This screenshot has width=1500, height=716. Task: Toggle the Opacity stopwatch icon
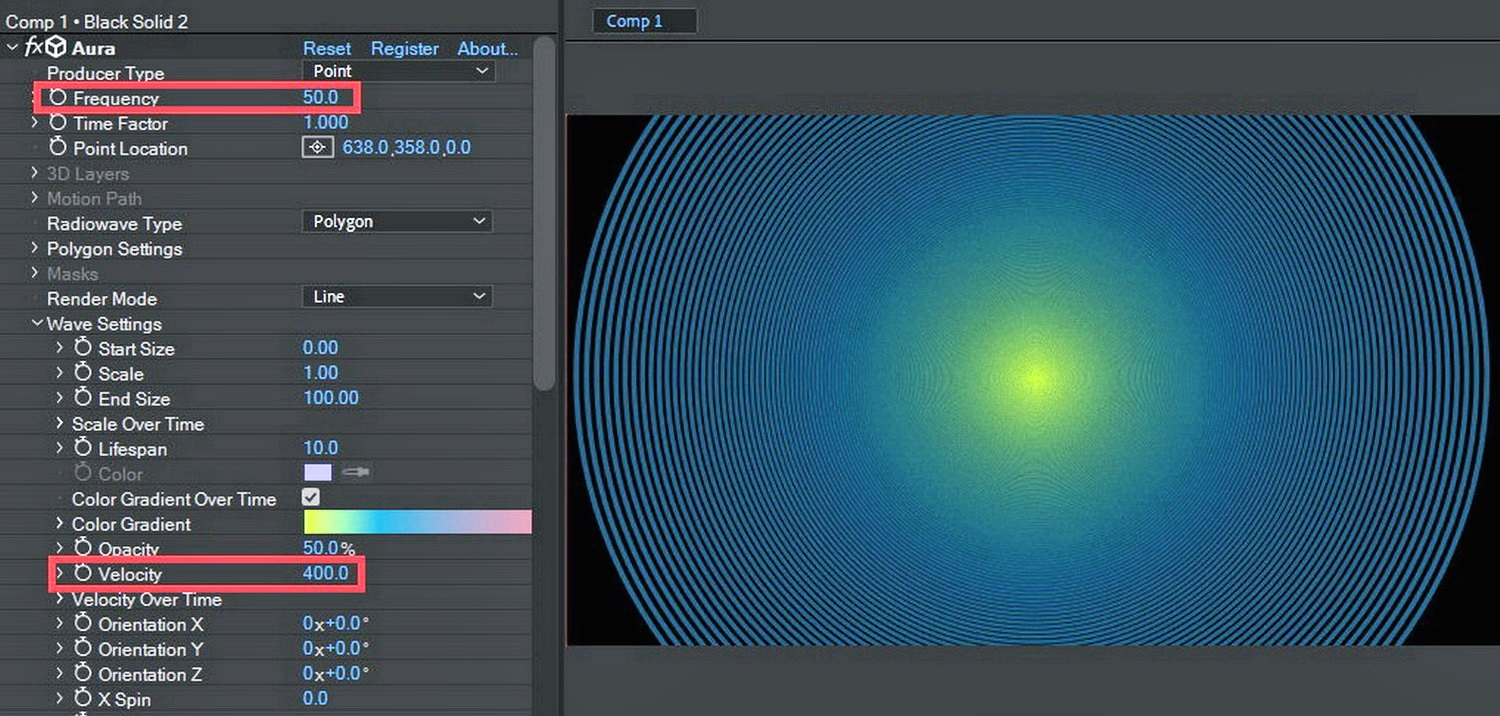(83, 548)
